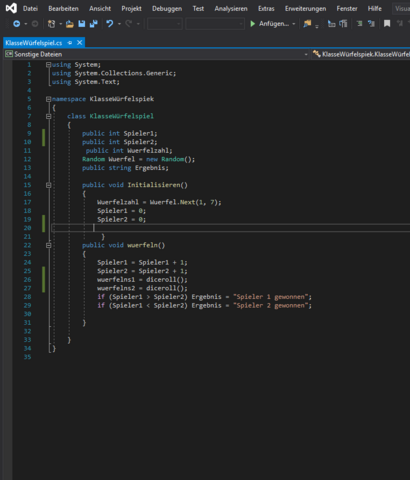Viewport: 410px width, 480px height.
Task: Click the text "Spieler 1 gewonnen"
Action: point(271,297)
